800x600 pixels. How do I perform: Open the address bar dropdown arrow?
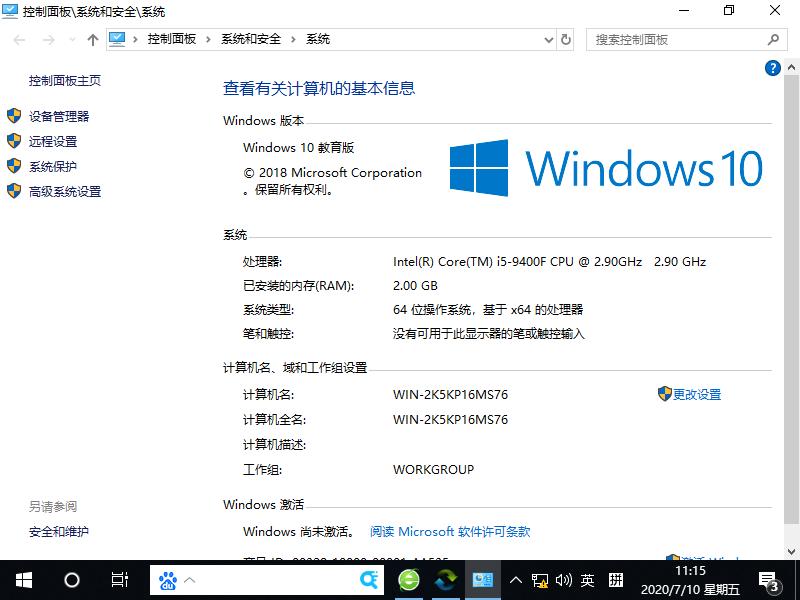pyautogui.click(x=547, y=39)
